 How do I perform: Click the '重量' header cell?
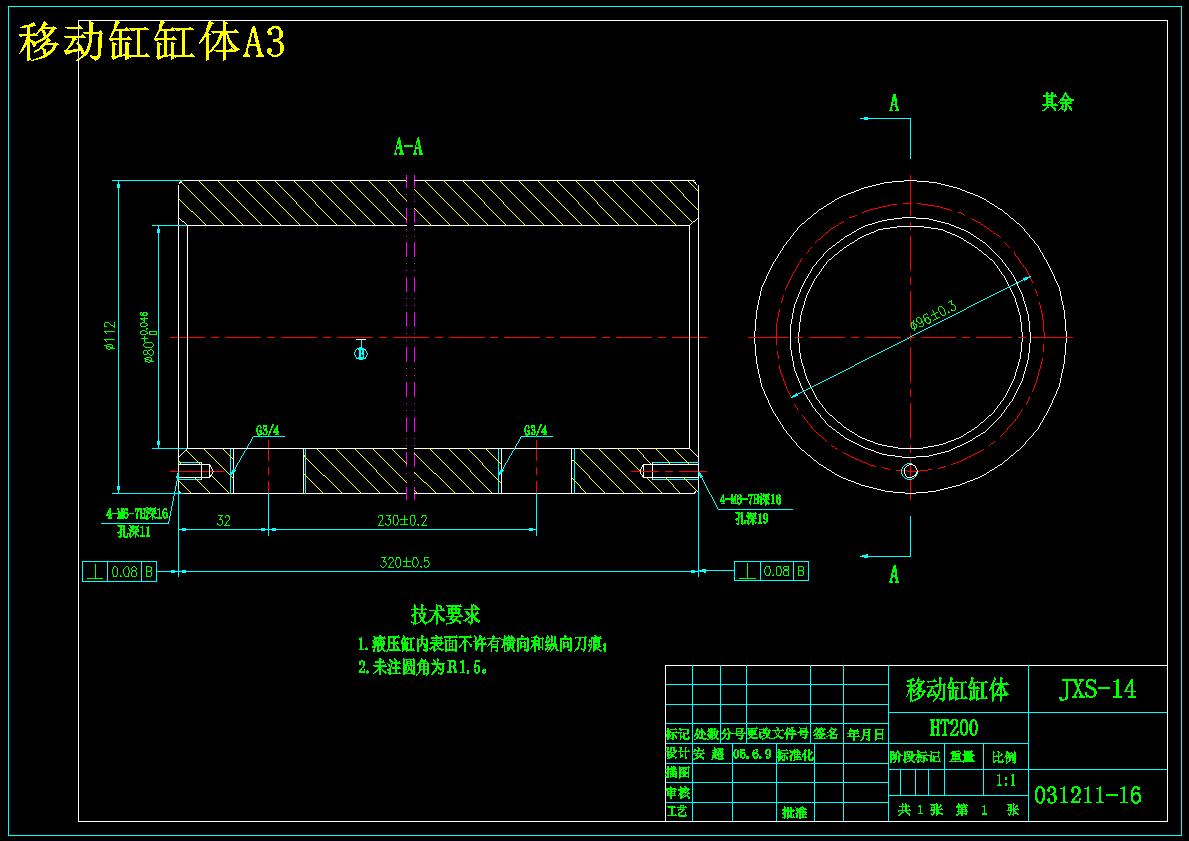pyautogui.click(x=963, y=757)
